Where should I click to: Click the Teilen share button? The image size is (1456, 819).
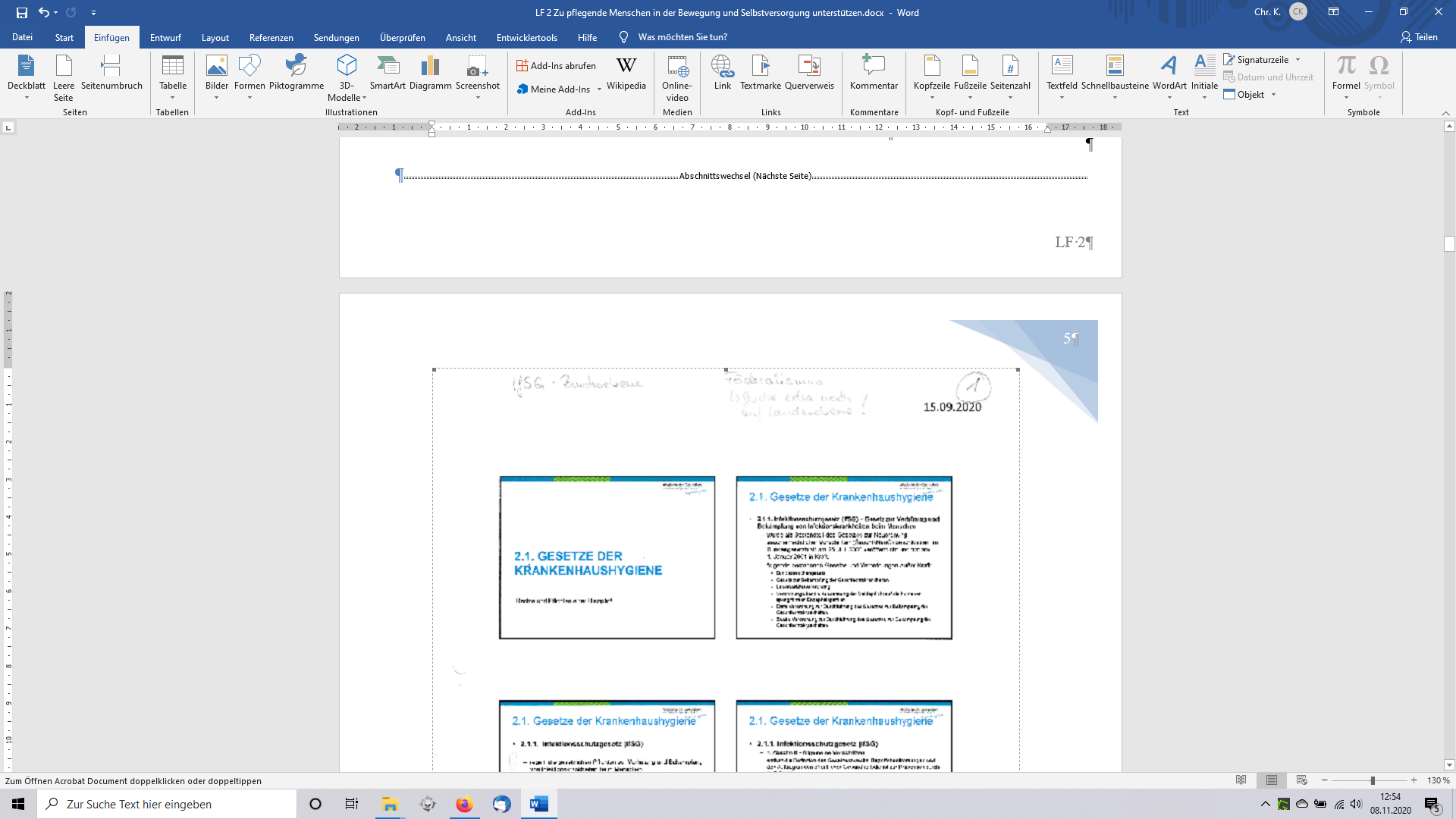coord(1419,37)
